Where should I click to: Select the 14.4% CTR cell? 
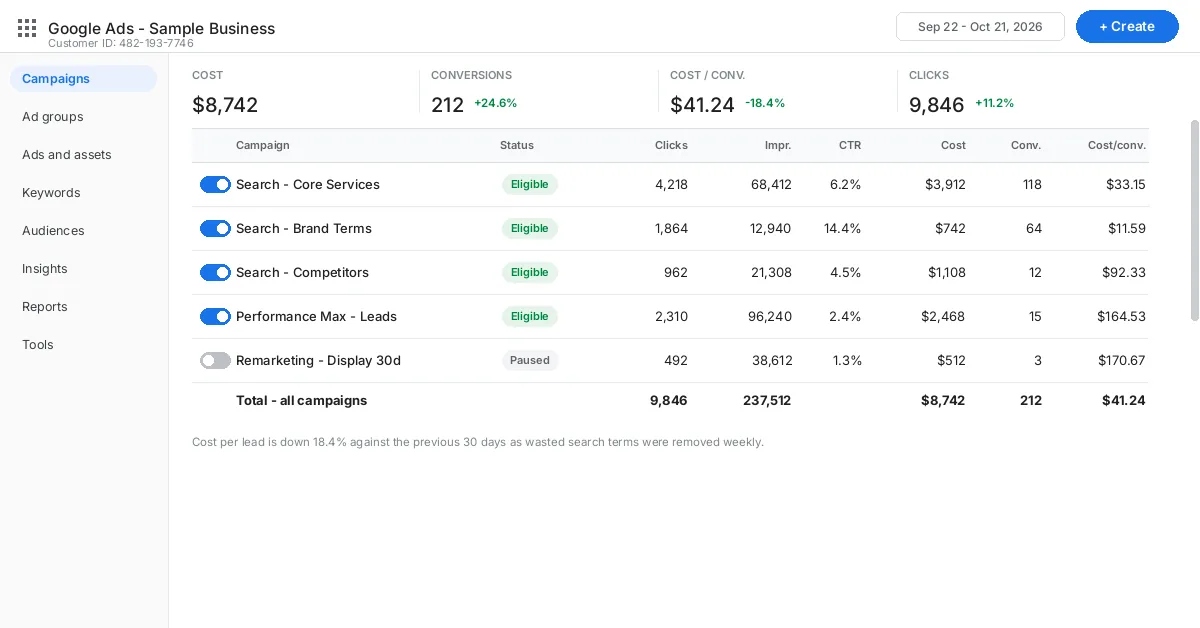tap(842, 228)
